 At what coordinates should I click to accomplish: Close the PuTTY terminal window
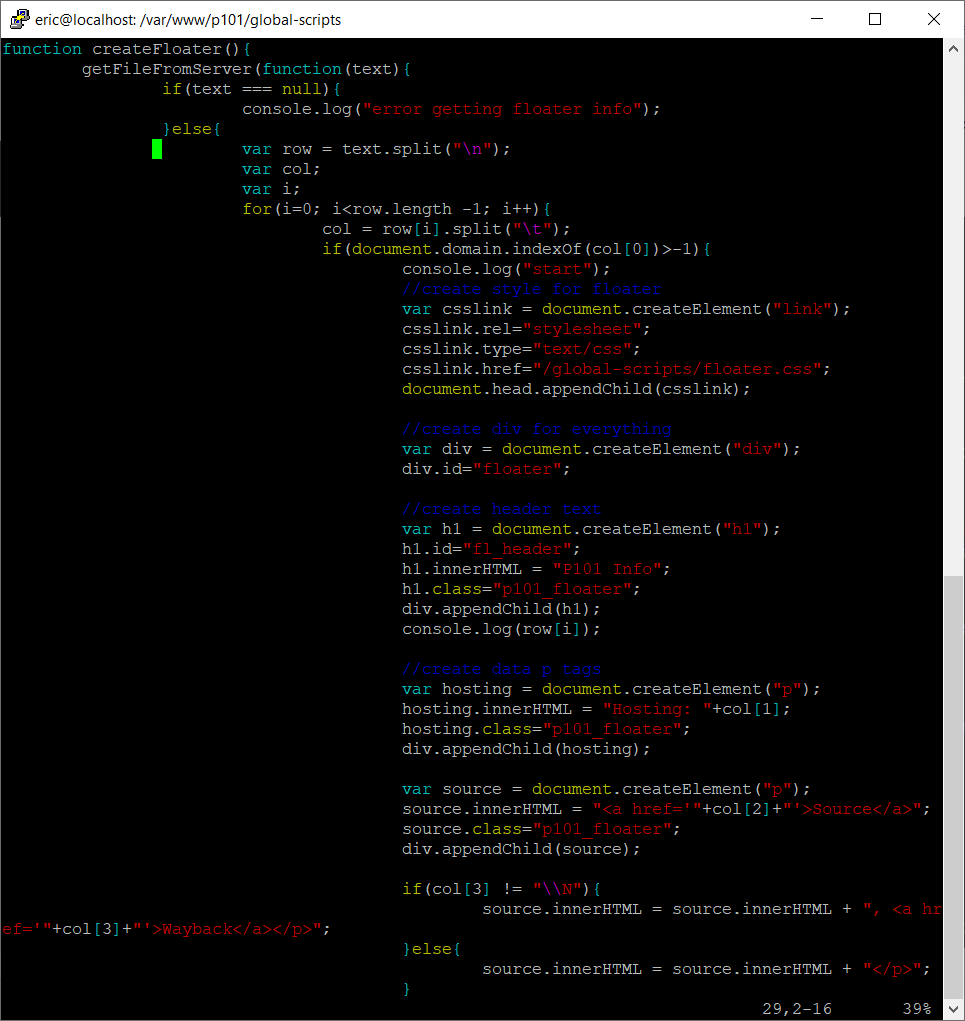(x=934, y=20)
